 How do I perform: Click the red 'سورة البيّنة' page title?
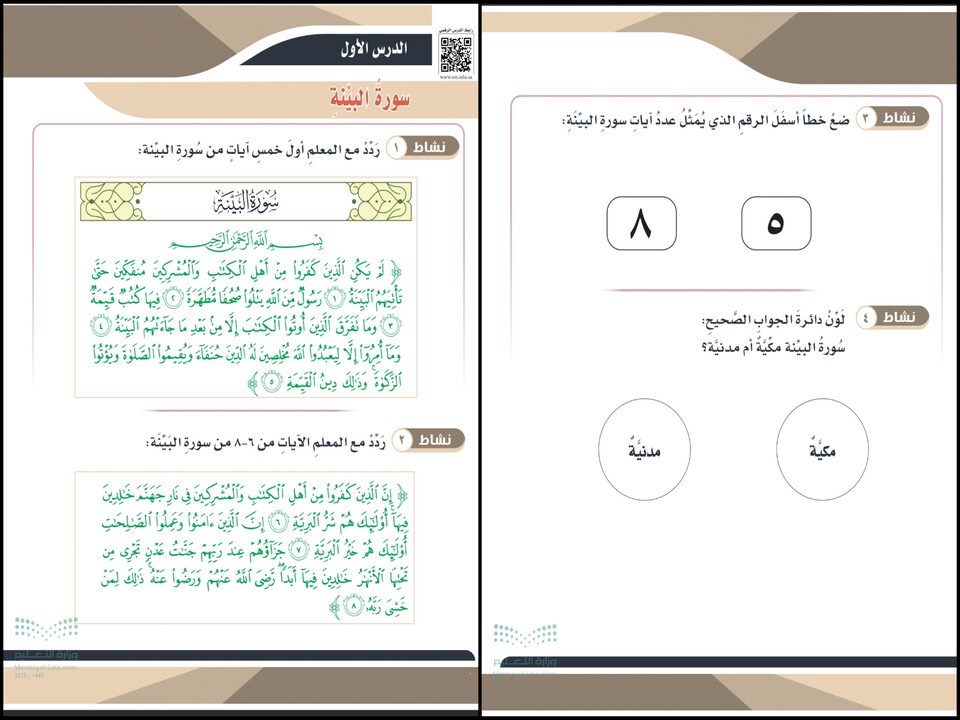369,100
